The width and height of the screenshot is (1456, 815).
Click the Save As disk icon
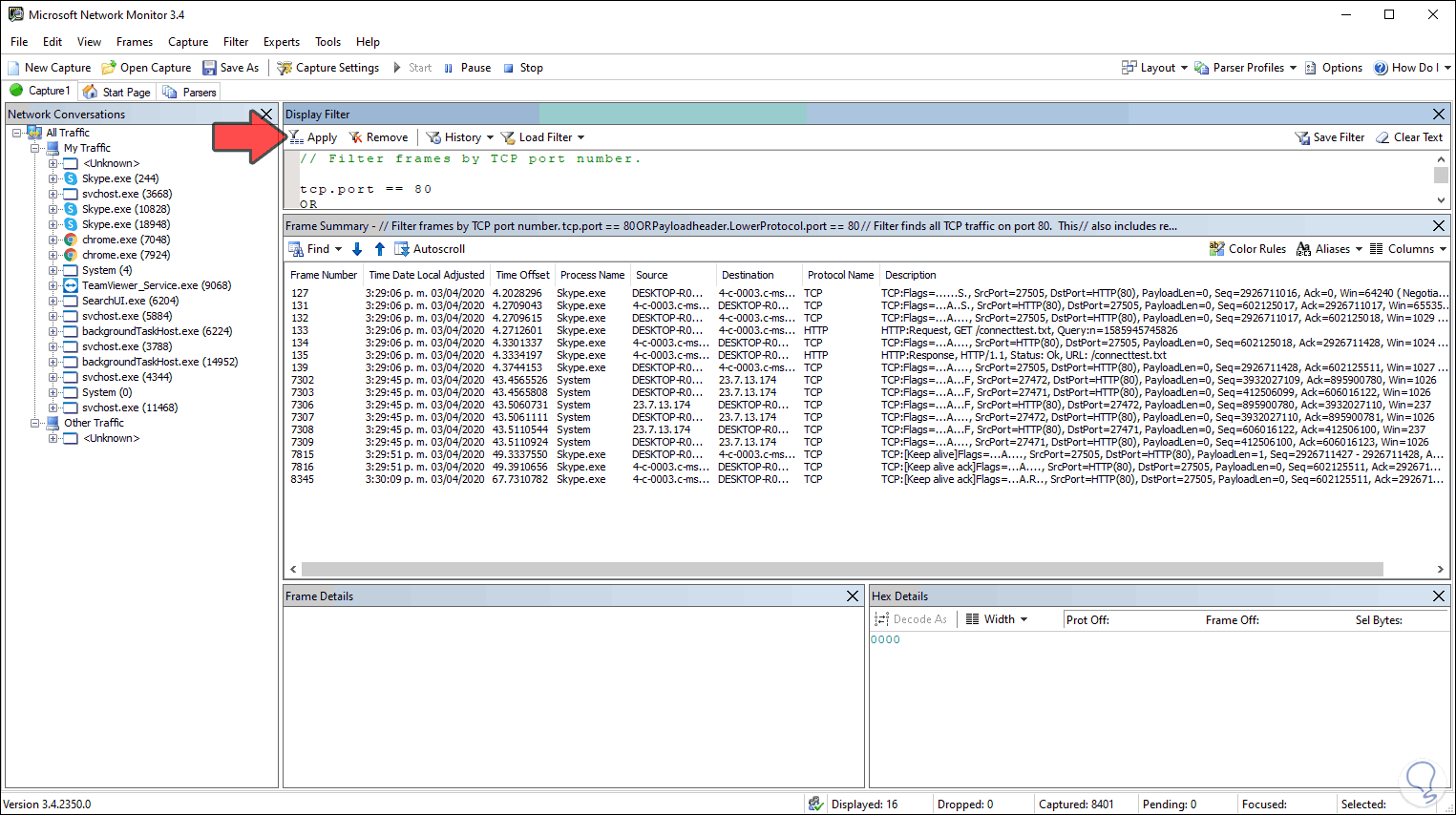(209, 68)
